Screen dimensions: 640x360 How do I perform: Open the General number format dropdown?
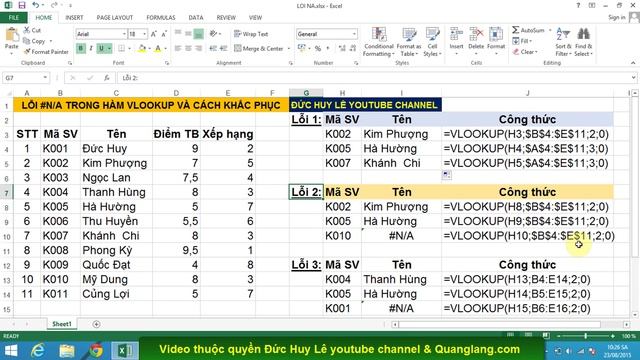tap(354, 34)
